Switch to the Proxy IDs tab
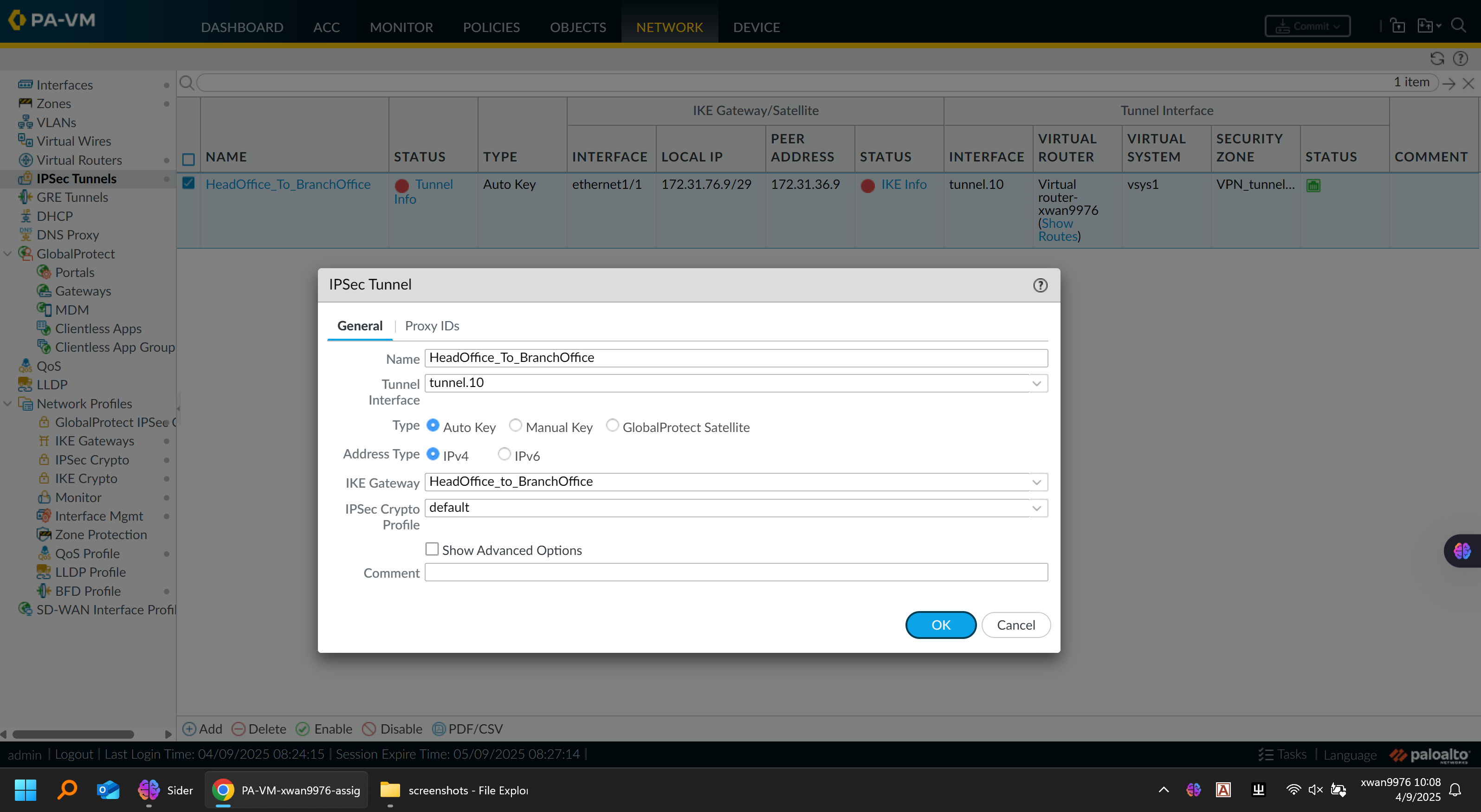Image resolution: width=1481 pixels, height=812 pixels. pos(432,326)
